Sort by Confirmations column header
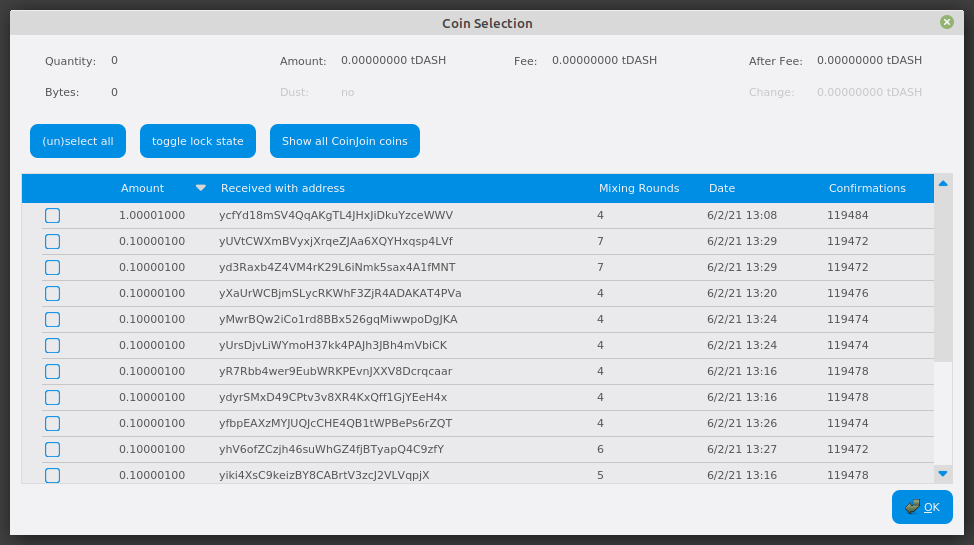The width and height of the screenshot is (974, 545). 866,188
